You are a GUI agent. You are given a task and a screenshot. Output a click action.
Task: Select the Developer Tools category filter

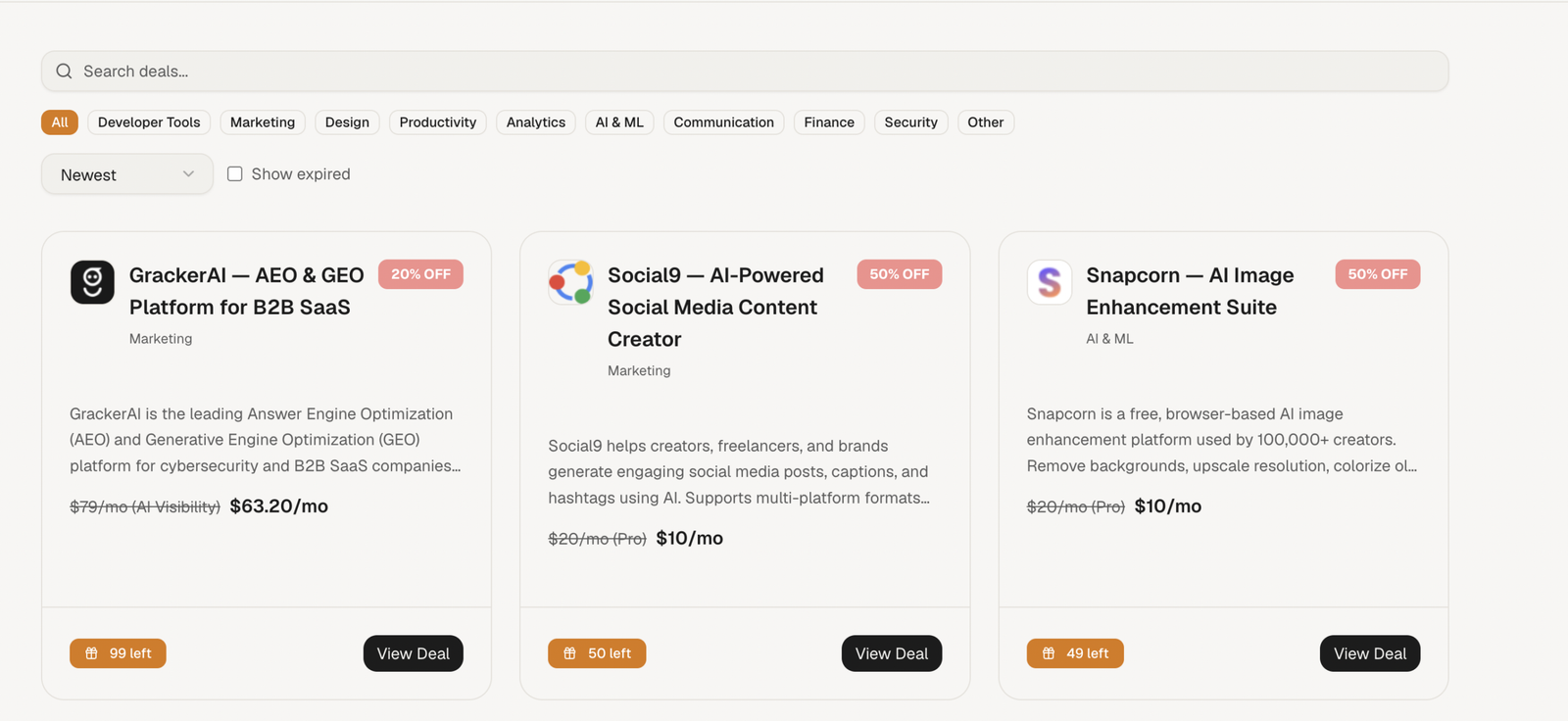pos(149,122)
